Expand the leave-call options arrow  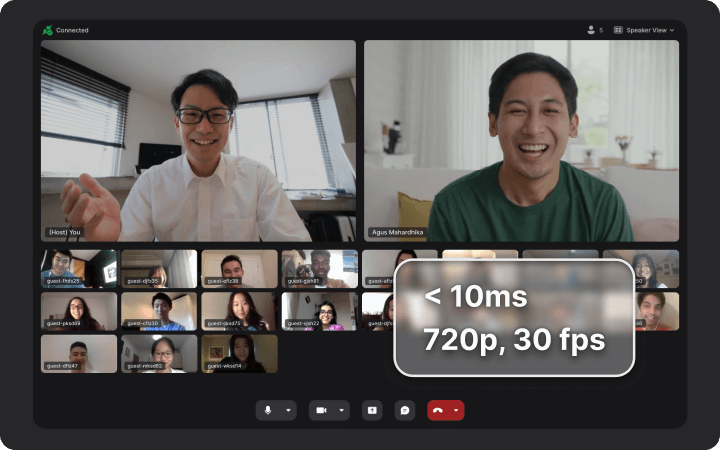tap(456, 410)
